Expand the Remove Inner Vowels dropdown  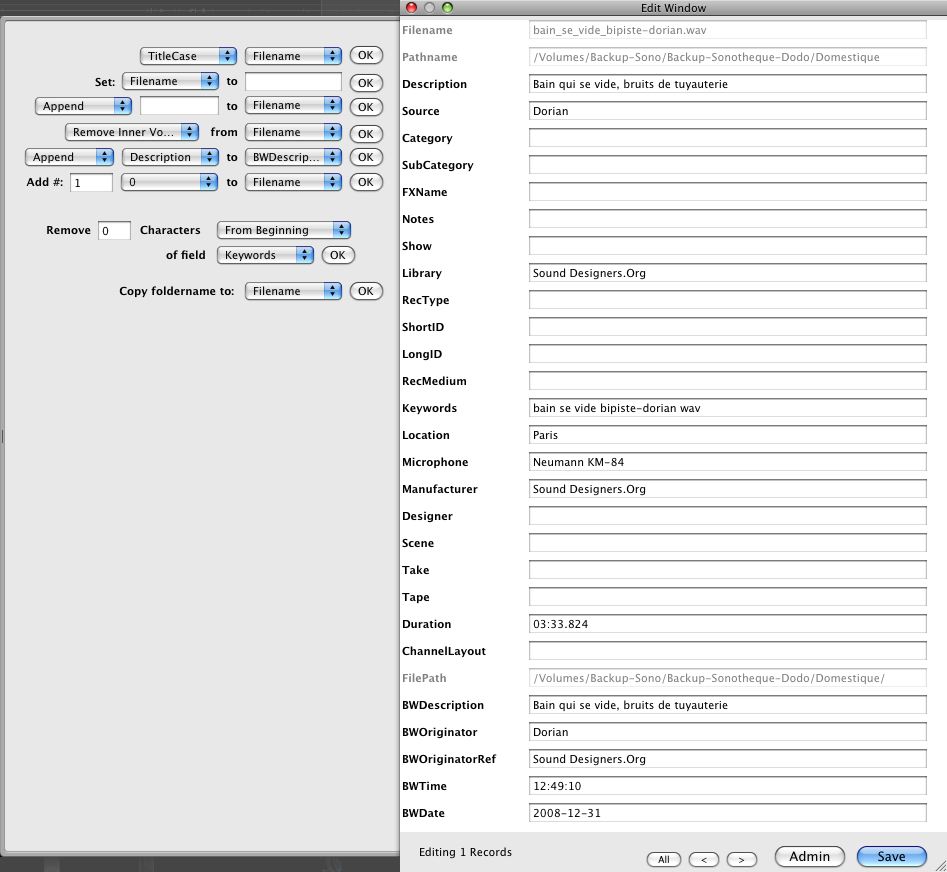tap(131, 132)
